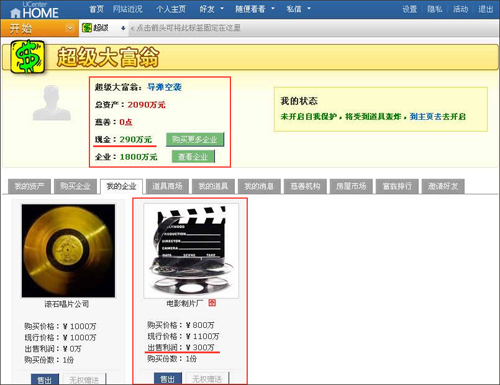Click 售出 under 电影制片厂
This screenshot has width=500, height=385.
168,379
